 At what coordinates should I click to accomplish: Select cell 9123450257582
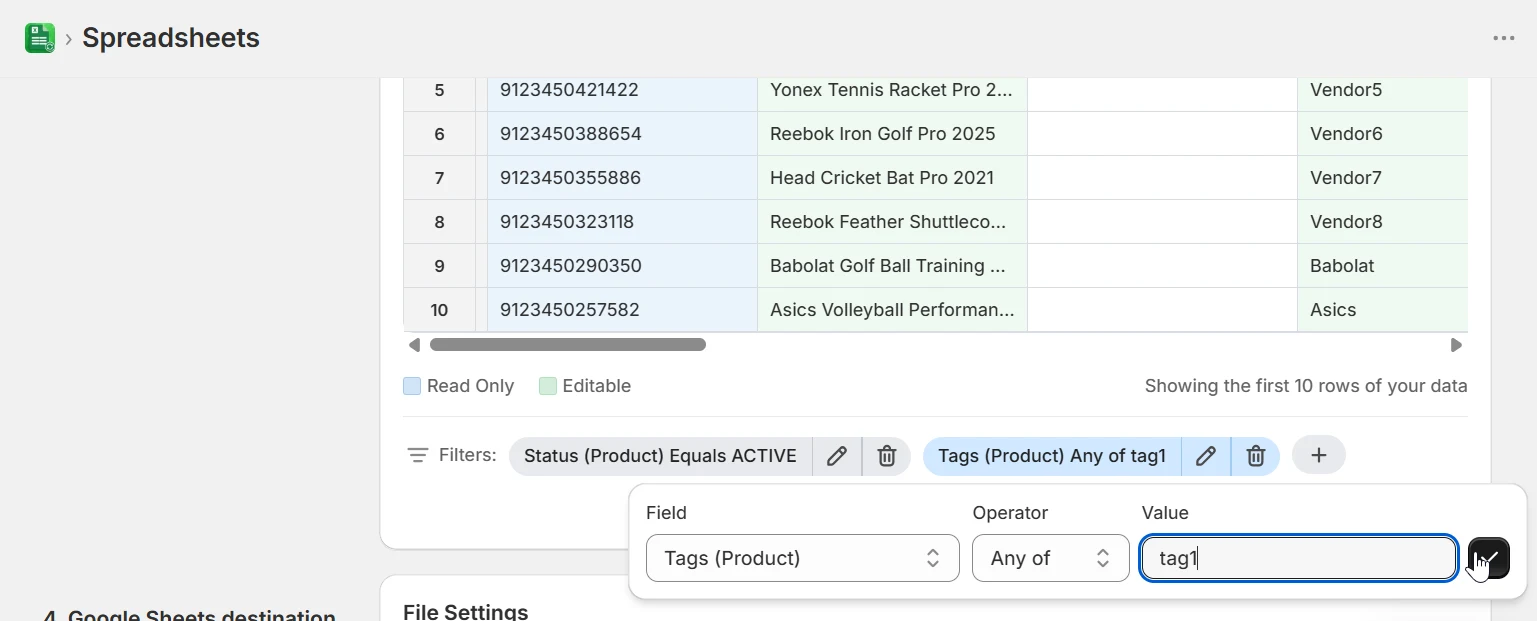(622, 310)
